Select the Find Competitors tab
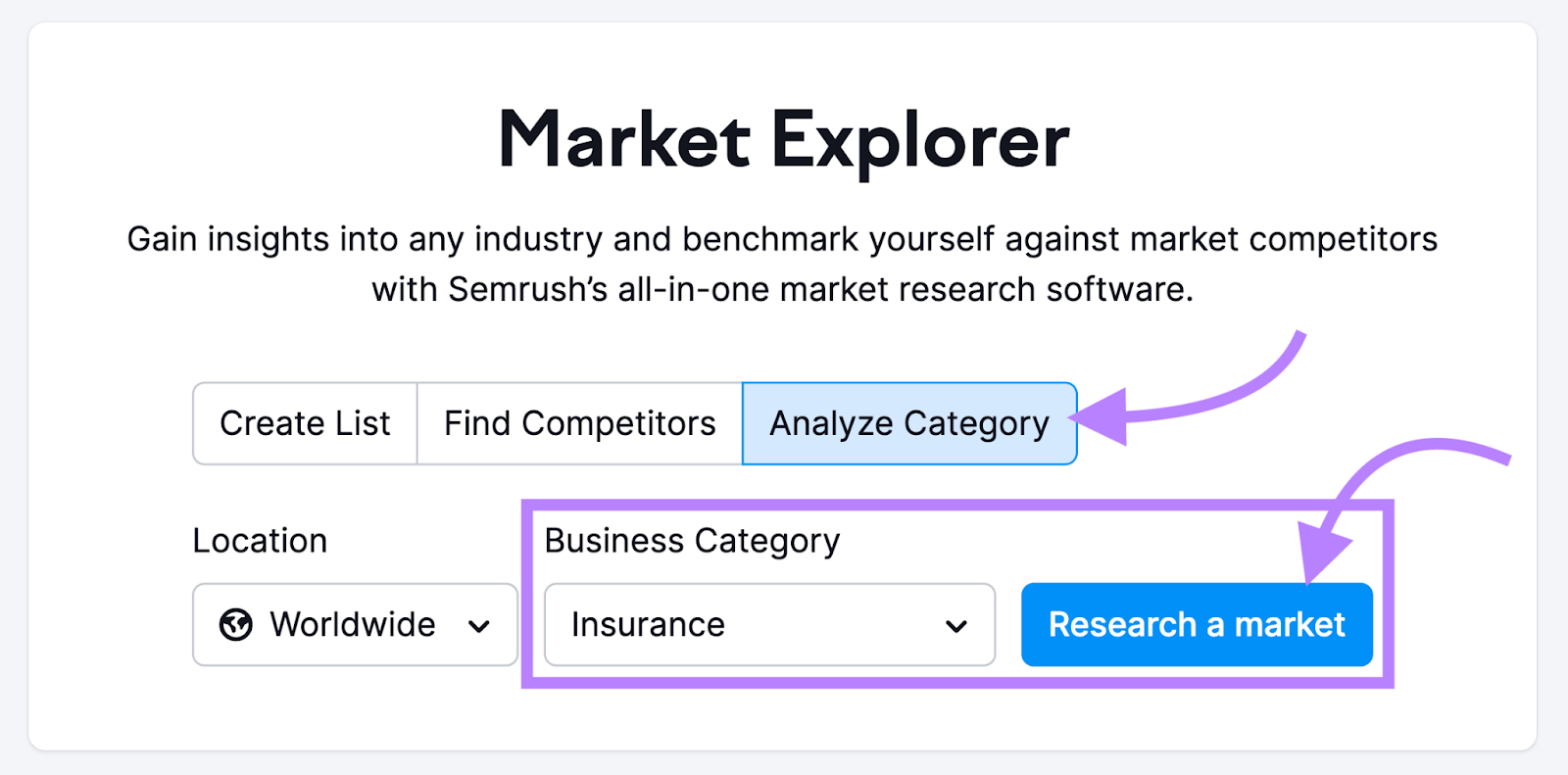The image size is (1568, 775). (578, 423)
